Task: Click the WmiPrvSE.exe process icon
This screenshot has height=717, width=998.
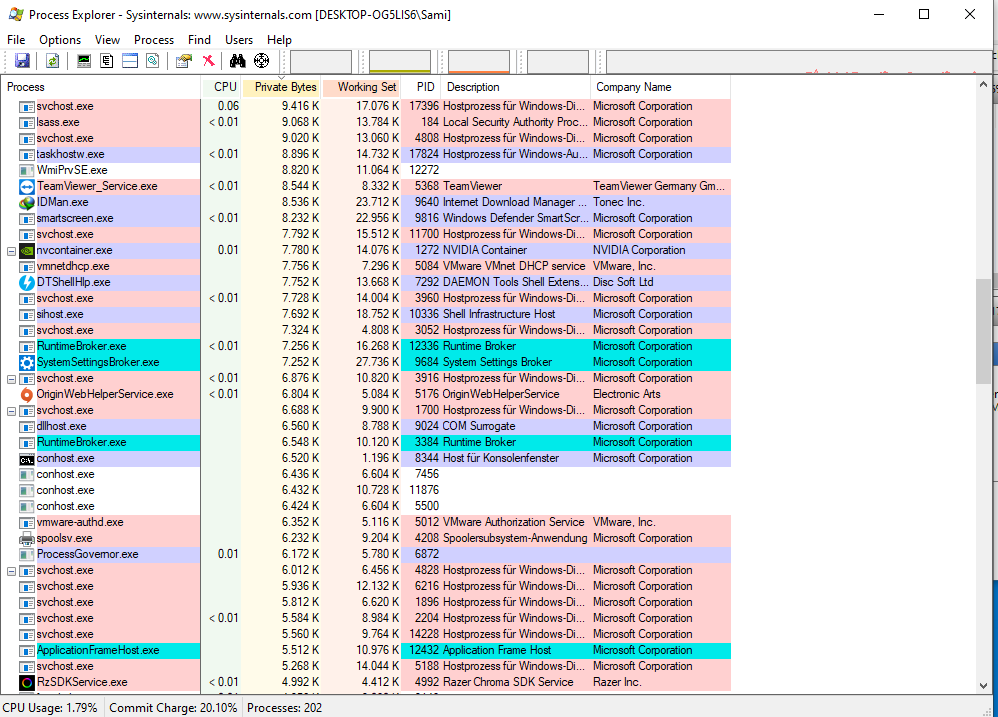Action: [x=27, y=171]
